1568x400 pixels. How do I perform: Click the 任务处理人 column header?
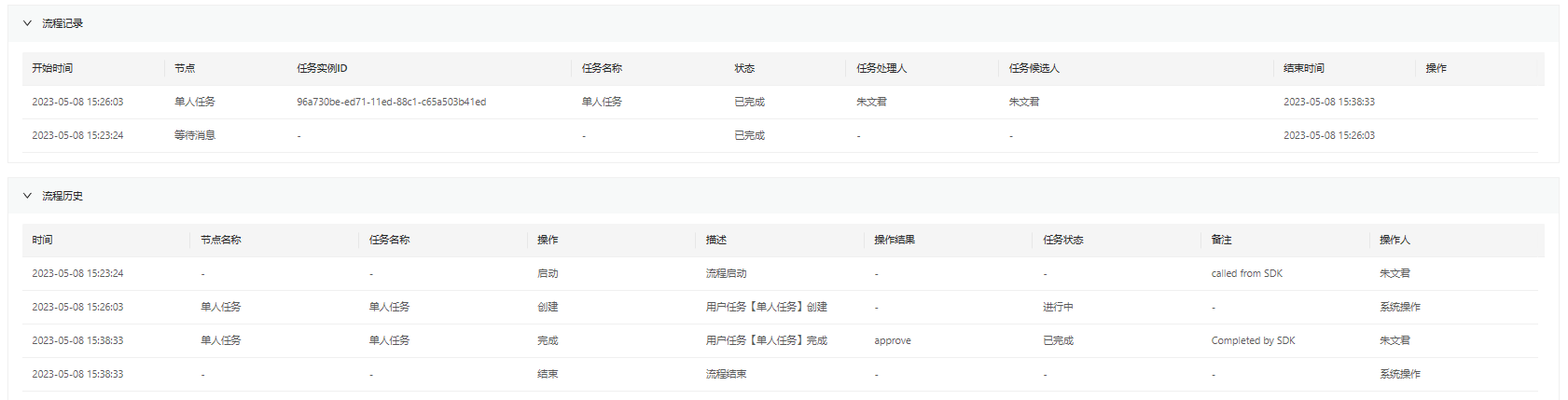click(881, 68)
